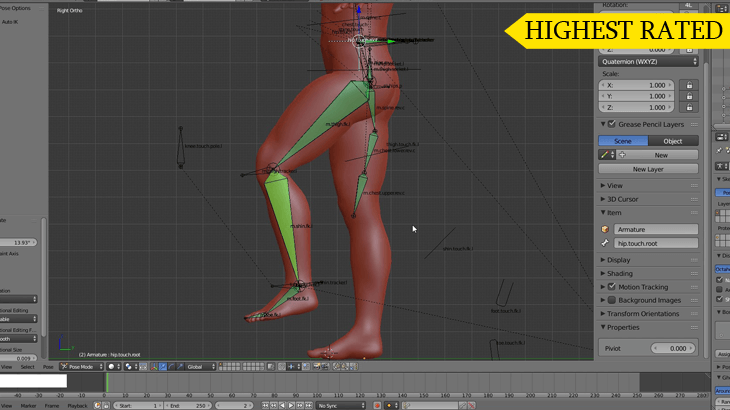Open the Quaternion (WXYZ) rotation mode dropdown
The height and width of the screenshot is (410, 730).
point(648,61)
